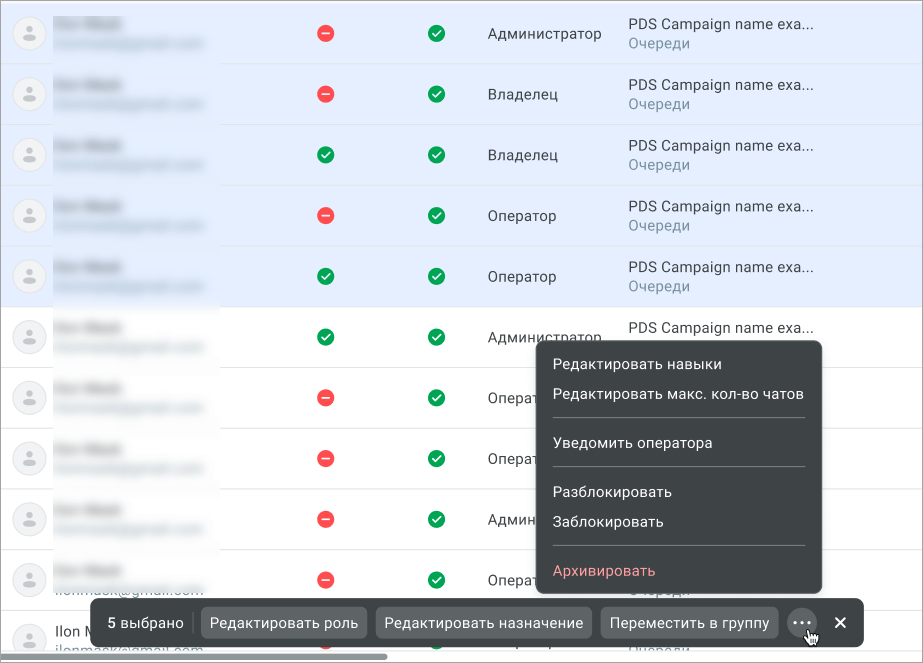Click the second green check icon in the top Администратор row

click(436, 34)
